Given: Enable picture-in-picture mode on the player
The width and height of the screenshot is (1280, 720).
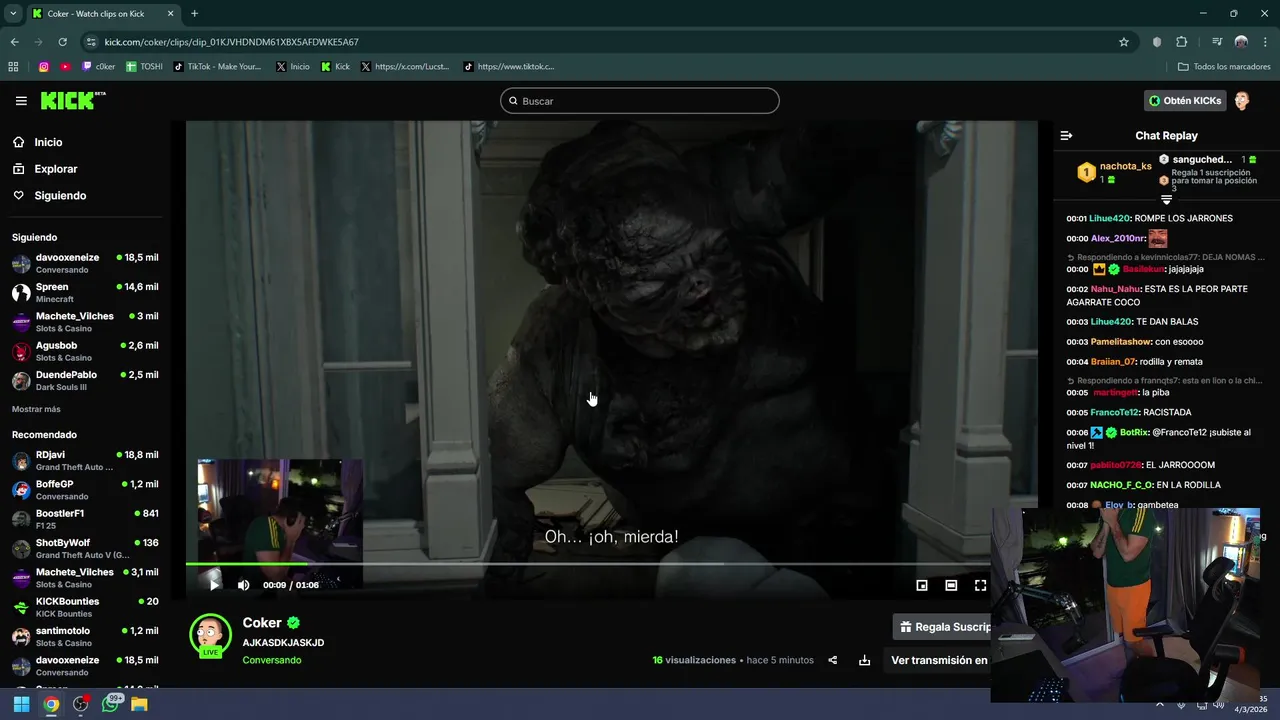Looking at the screenshot, I should [922, 585].
